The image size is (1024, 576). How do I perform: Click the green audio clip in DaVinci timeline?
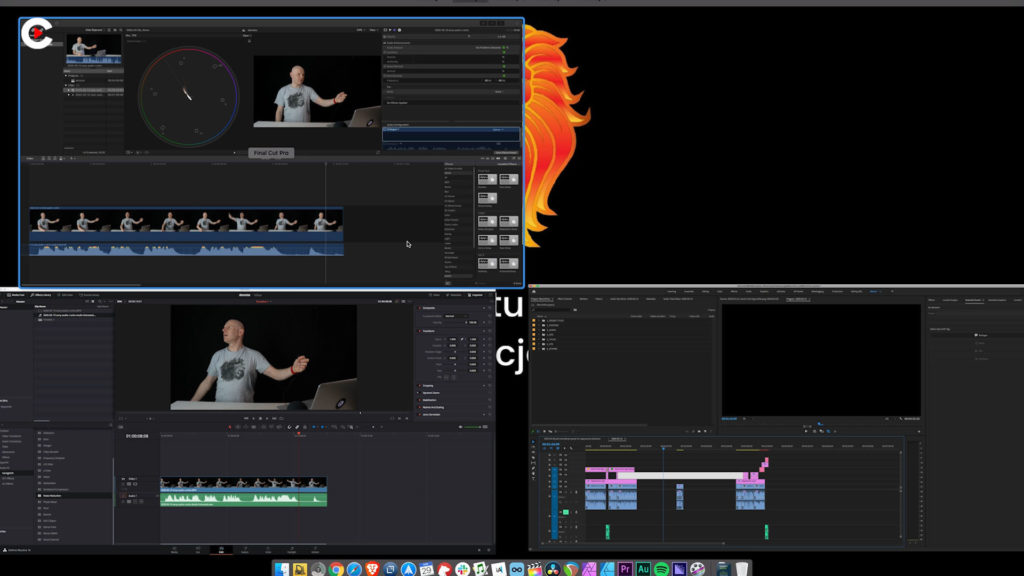pyautogui.click(x=243, y=497)
